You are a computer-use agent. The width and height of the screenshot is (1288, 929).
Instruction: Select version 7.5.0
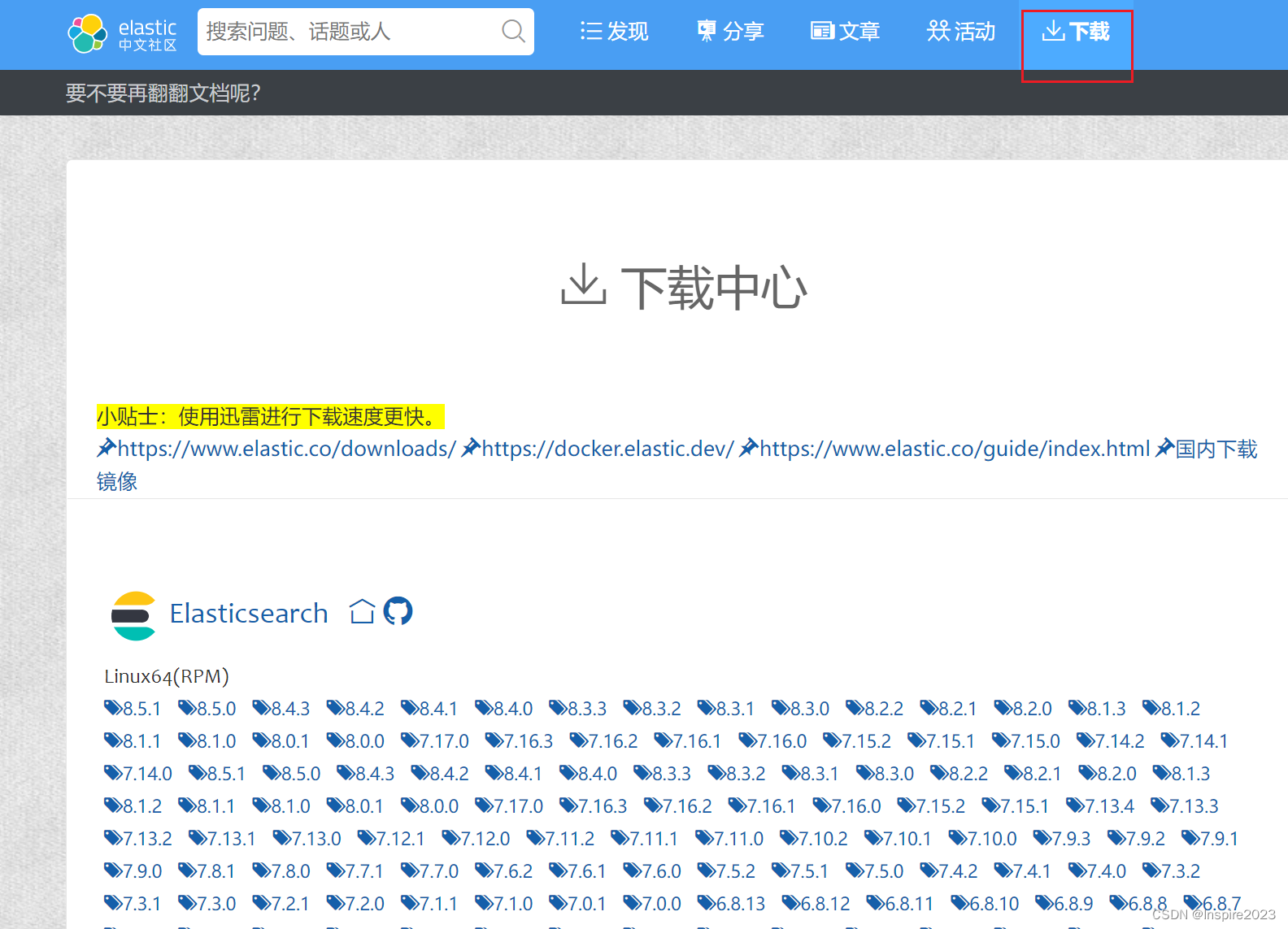pos(875,871)
